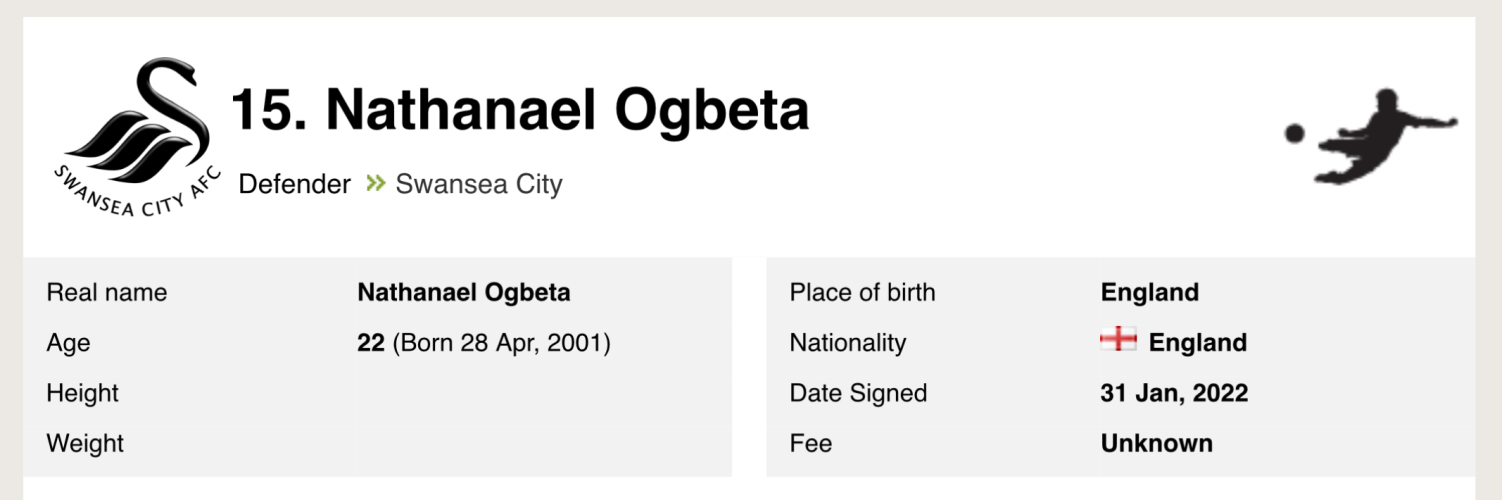Click the bold Nathanael Ogbeta real name value
The image size is (1502, 500).
point(464,293)
